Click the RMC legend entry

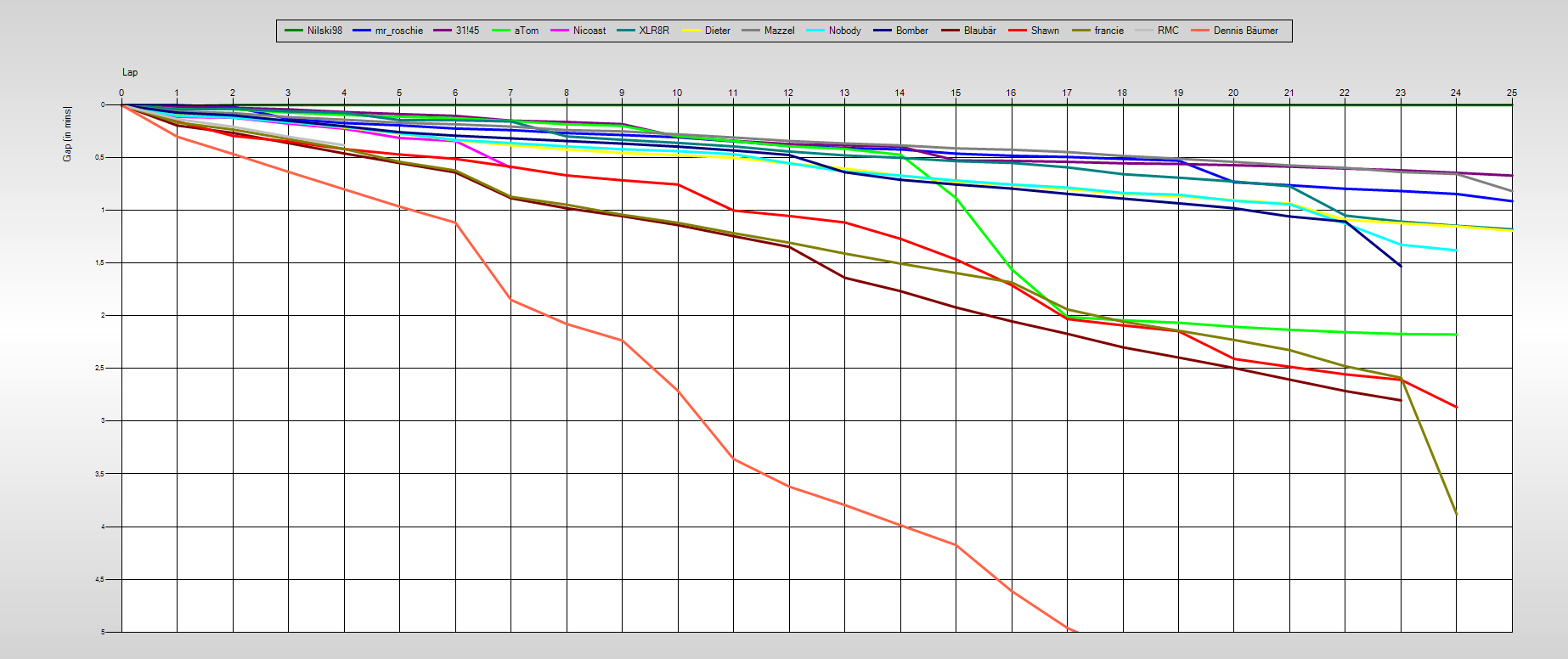pos(1168,31)
